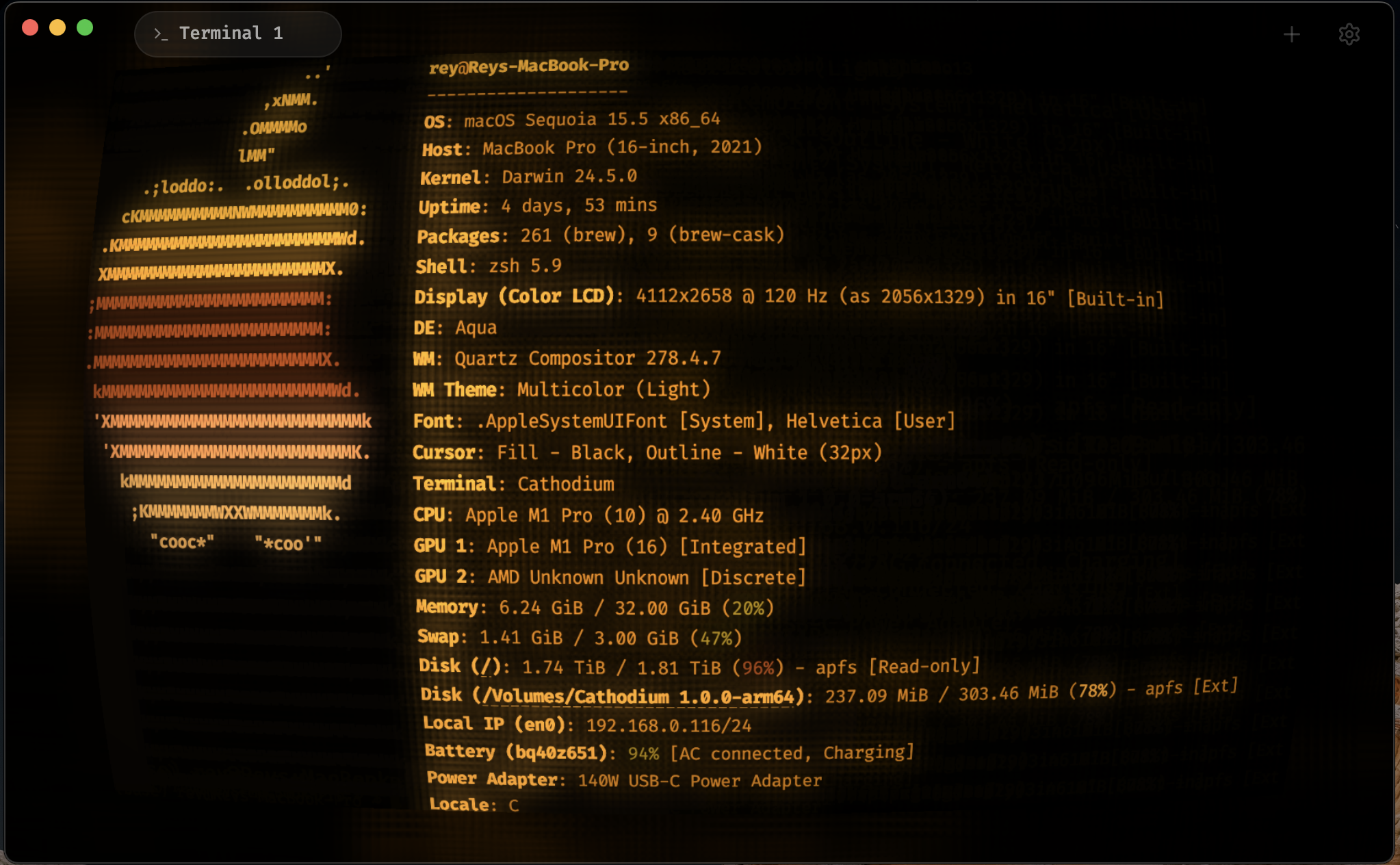The width and height of the screenshot is (1400, 865).
Task: Open the settings gear icon
Action: click(1349, 34)
